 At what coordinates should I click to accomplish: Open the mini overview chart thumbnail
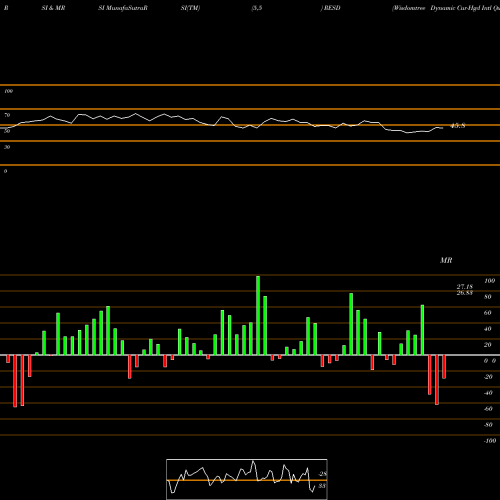(x=247, y=479)
